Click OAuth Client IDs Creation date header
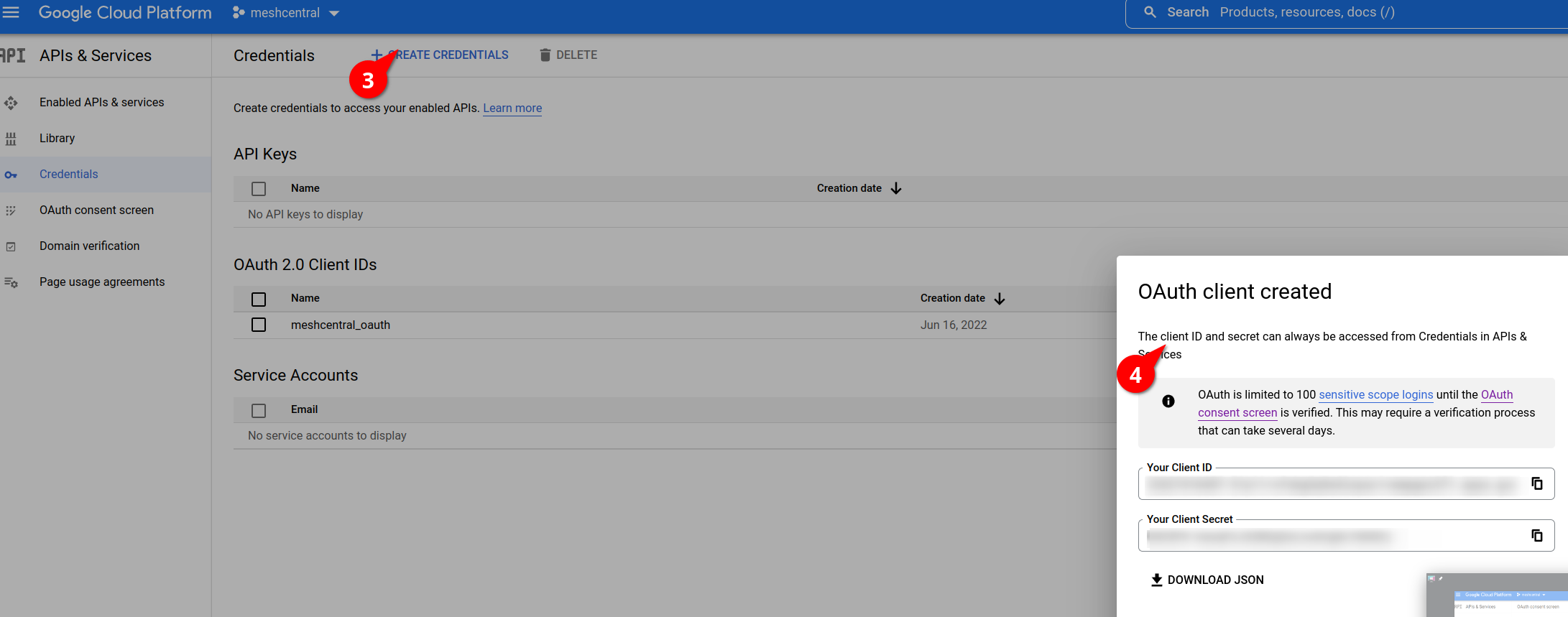Image resolution: width=1568 pixels, height=617 pixels. pos(953,298)
